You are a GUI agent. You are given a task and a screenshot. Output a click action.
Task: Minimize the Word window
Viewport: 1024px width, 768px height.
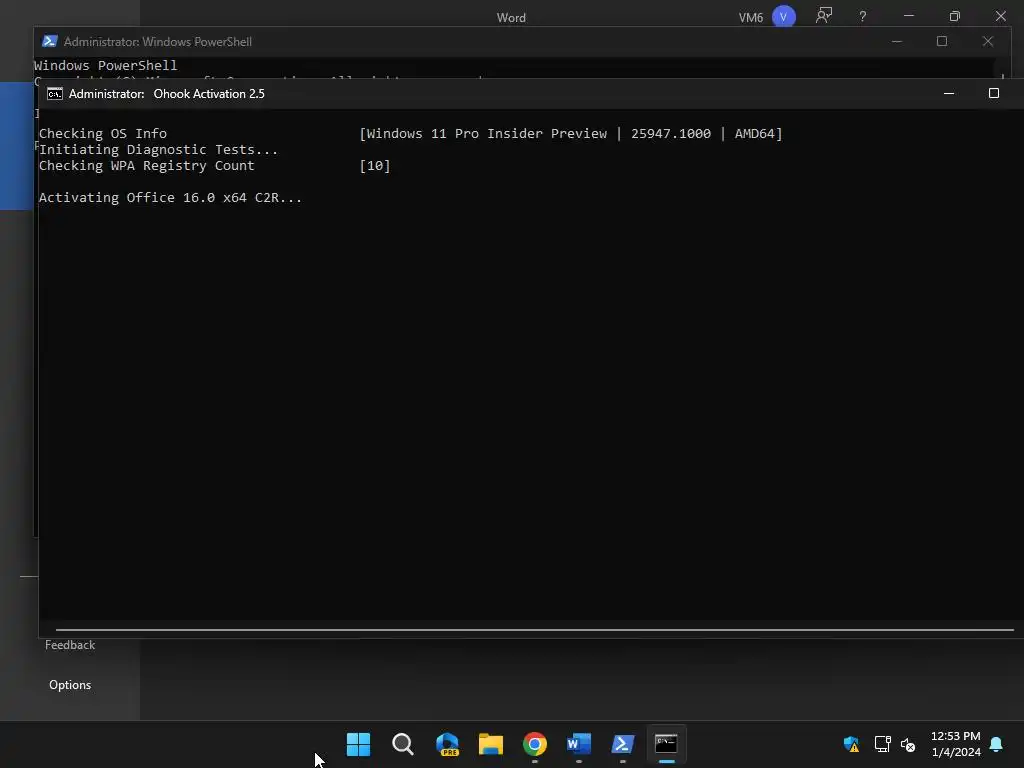pos(908,16)
